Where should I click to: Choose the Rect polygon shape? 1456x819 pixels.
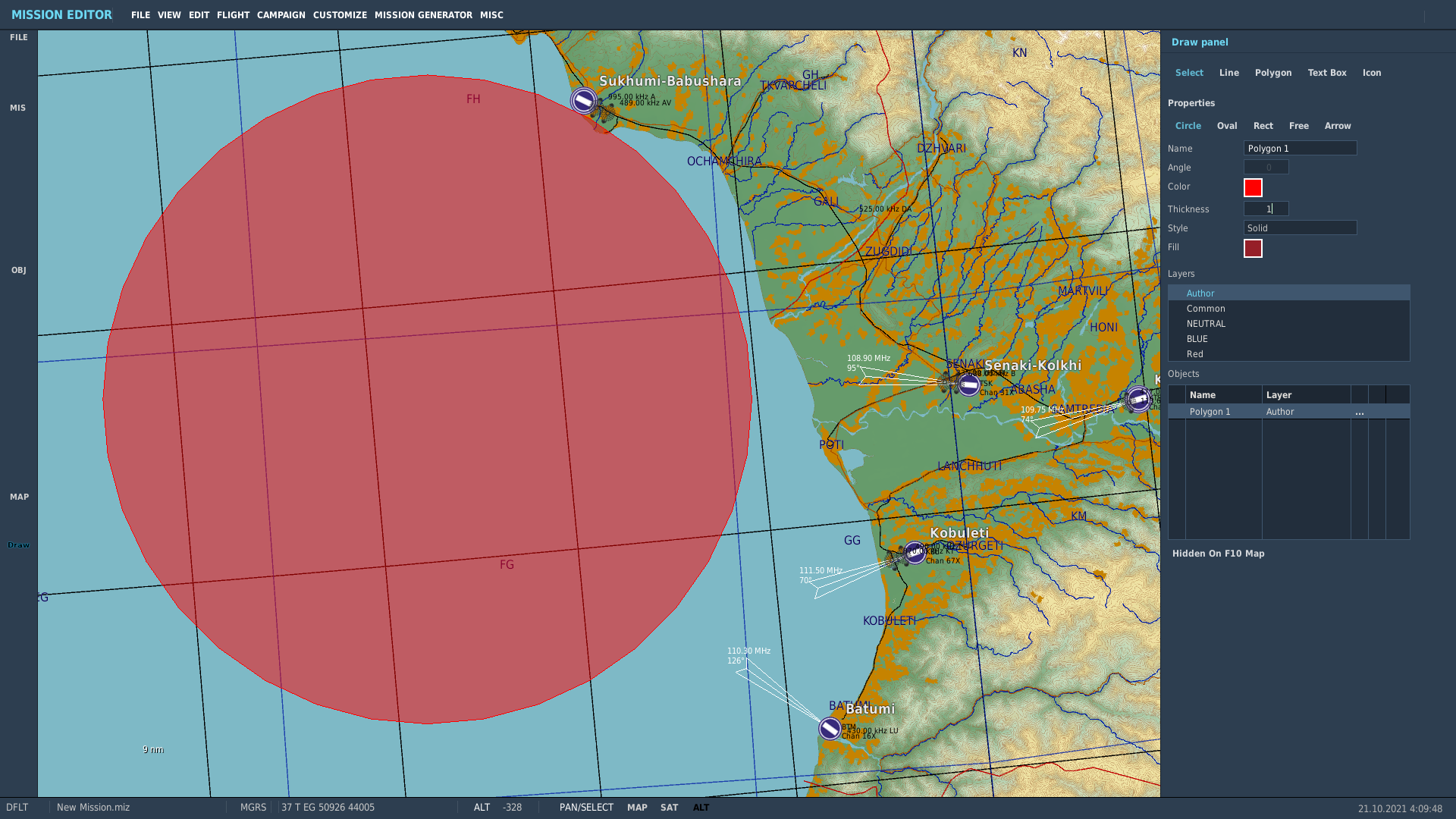point(1263,126)
